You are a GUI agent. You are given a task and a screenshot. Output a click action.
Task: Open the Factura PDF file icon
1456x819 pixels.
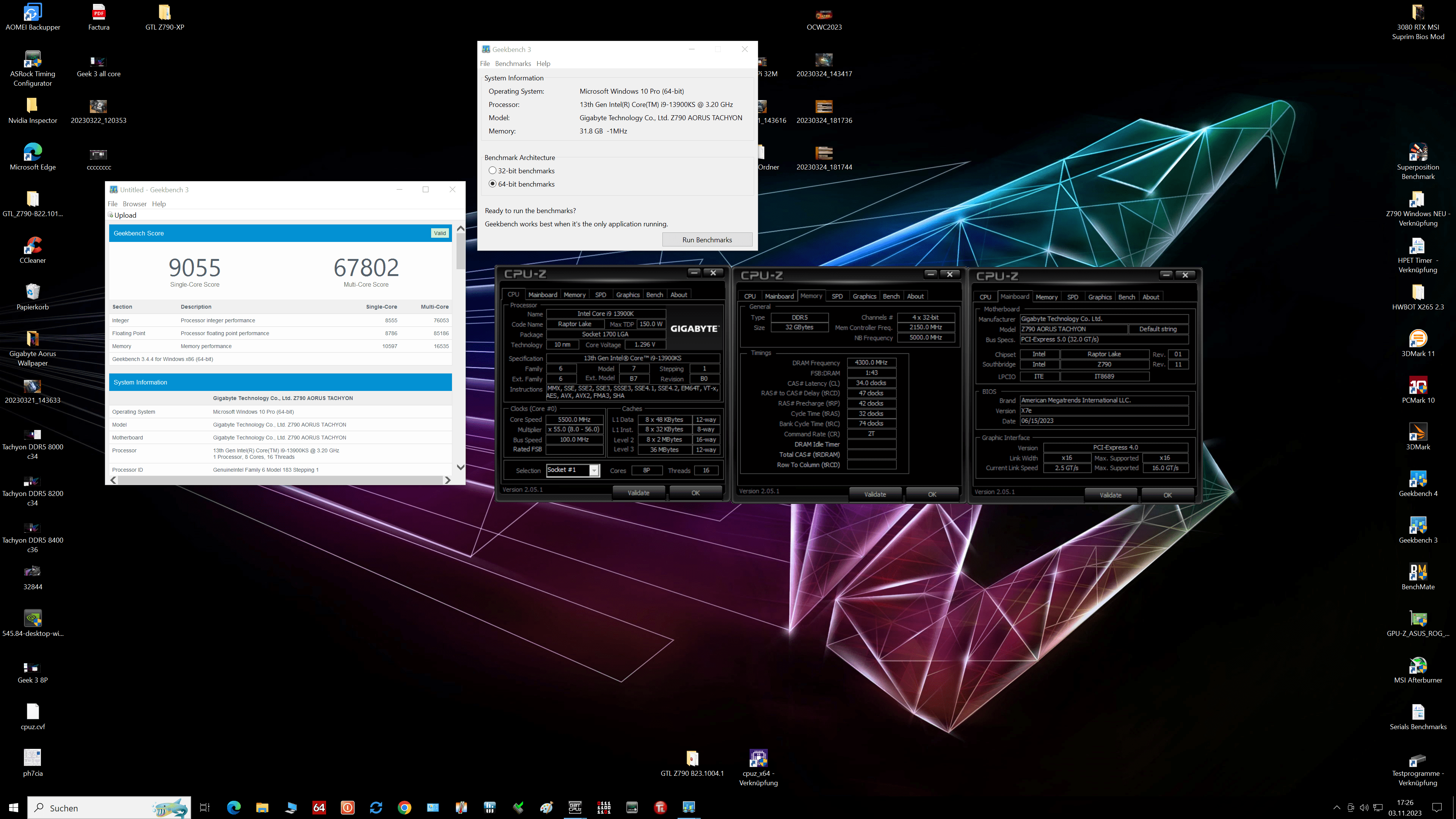pyautogui.click(x=98, y=17)
